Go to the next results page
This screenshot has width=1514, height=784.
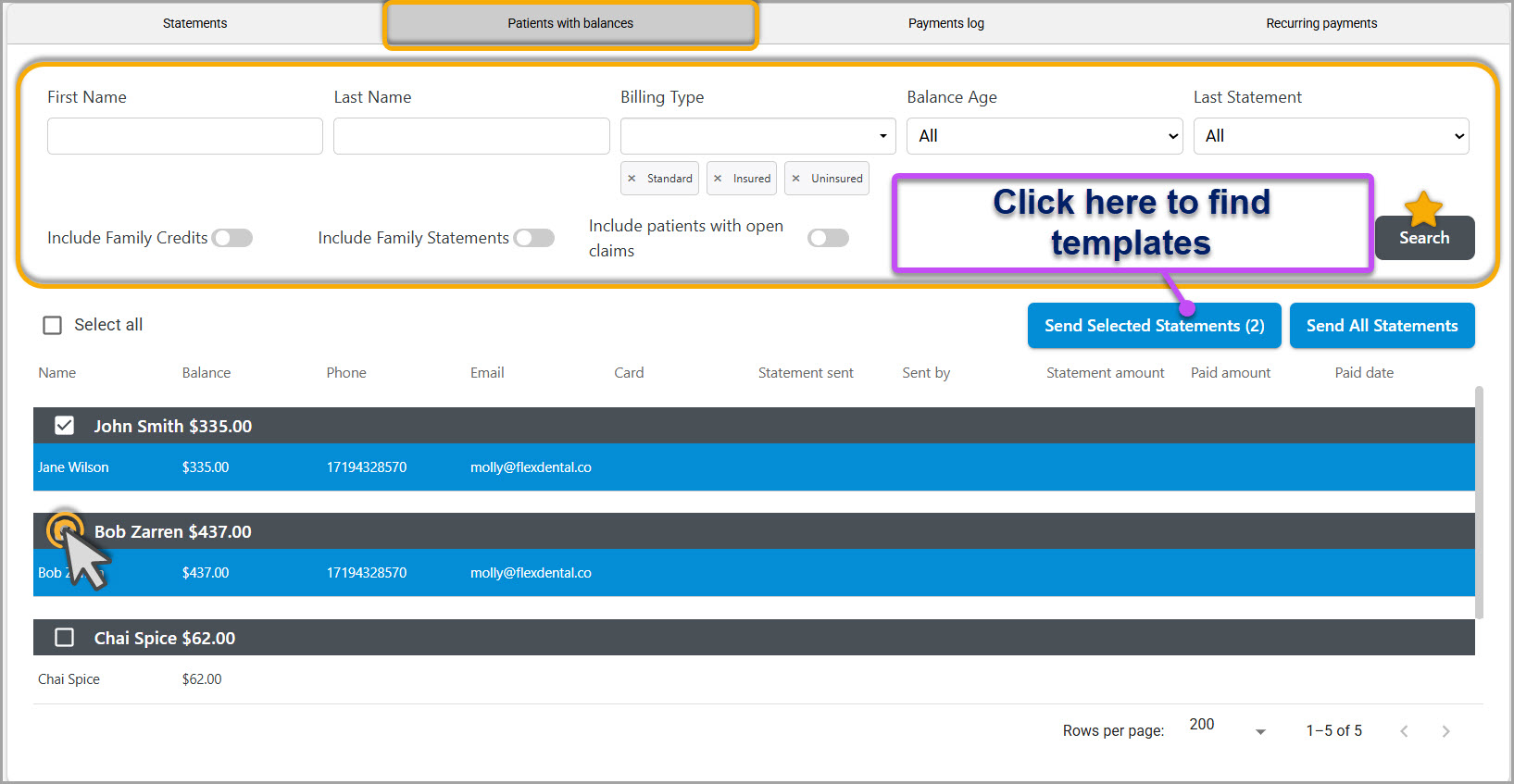pyautogui.click(x=1445, y=731)
